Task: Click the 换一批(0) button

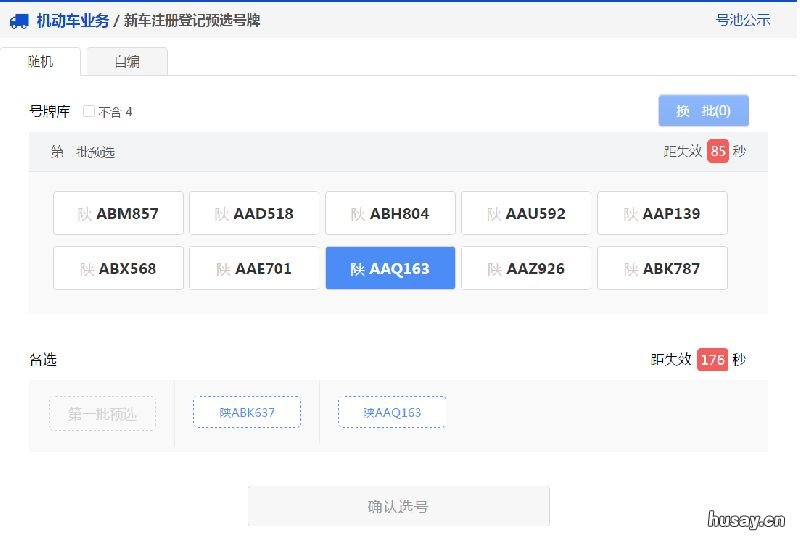Action: point(704,110)
